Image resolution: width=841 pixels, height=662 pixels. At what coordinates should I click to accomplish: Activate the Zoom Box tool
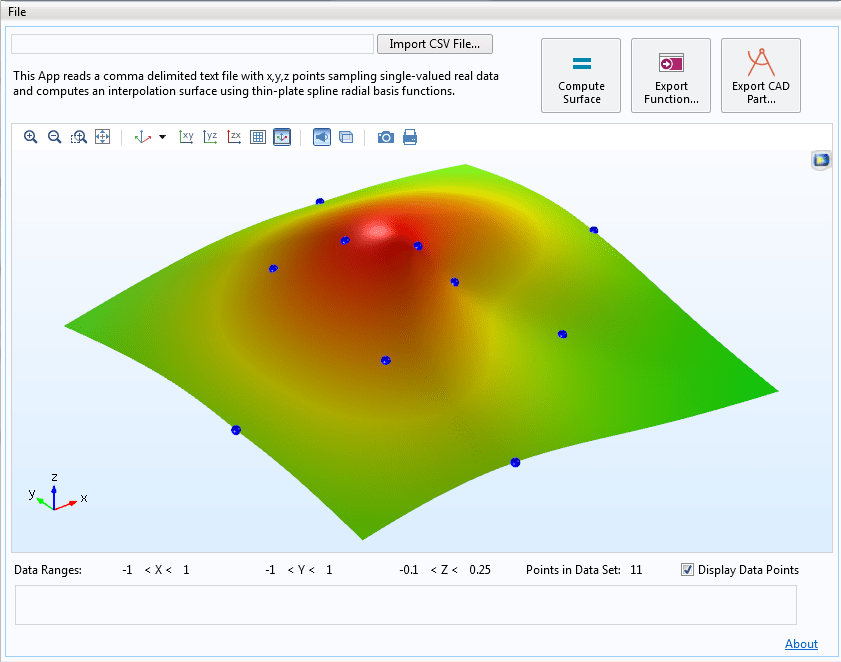tap(79, 136)
